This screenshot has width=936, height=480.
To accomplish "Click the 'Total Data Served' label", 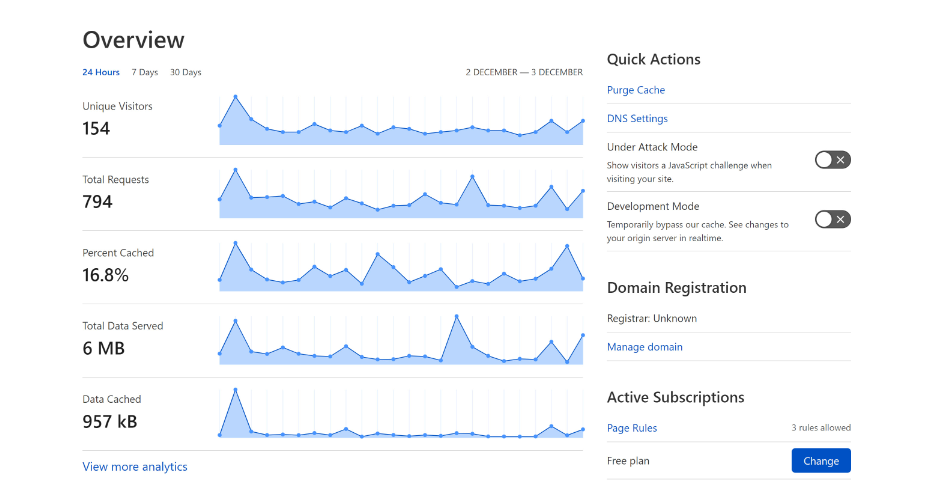I will pos(123,326).
